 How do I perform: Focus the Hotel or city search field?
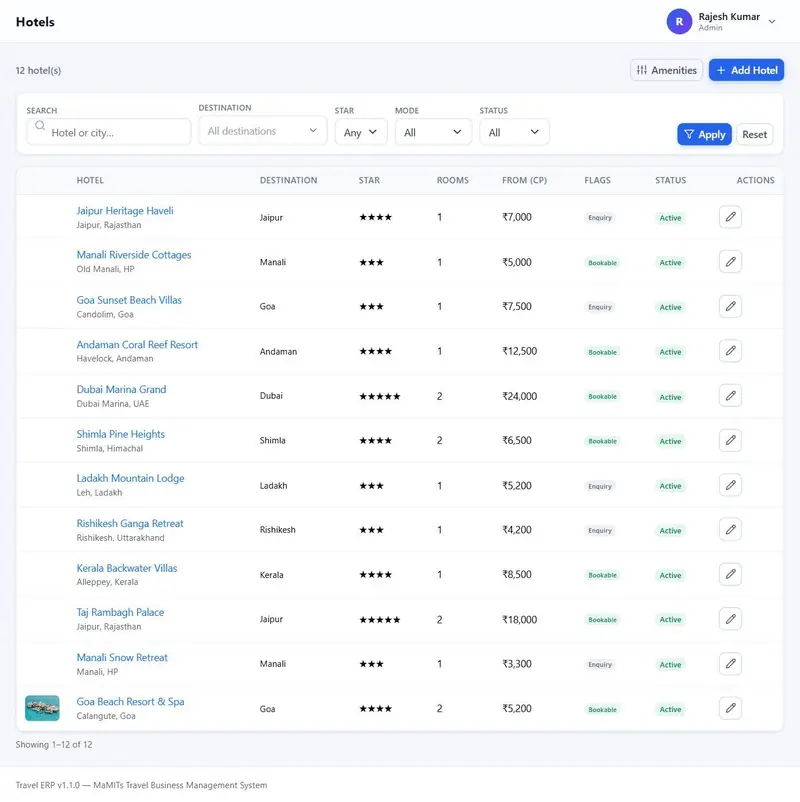(x=109, y=132)
